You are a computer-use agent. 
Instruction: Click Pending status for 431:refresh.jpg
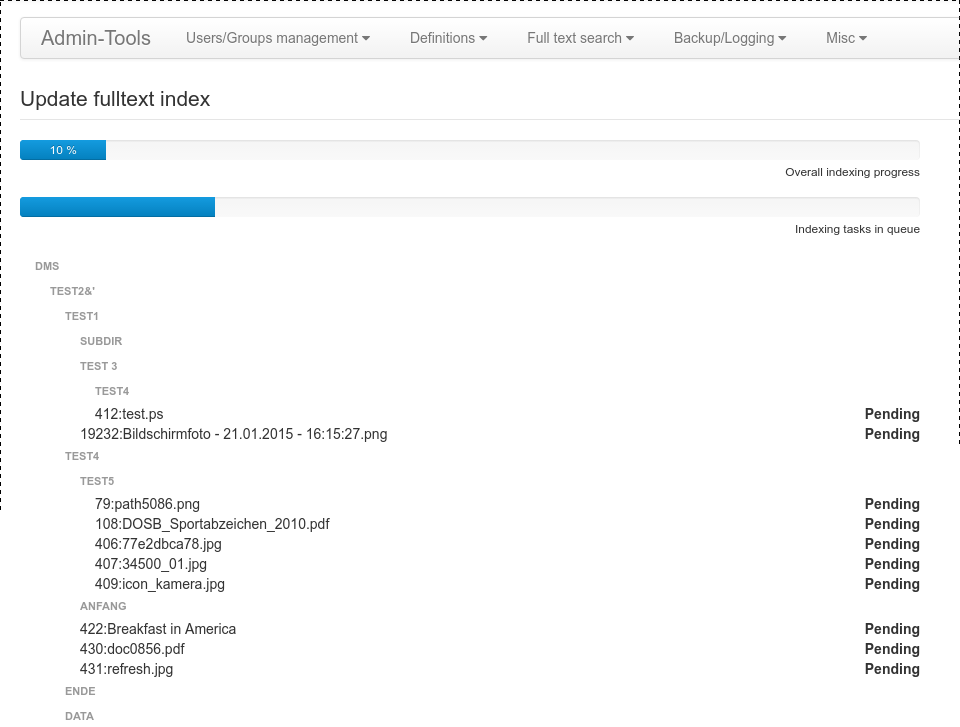(891, 669)
